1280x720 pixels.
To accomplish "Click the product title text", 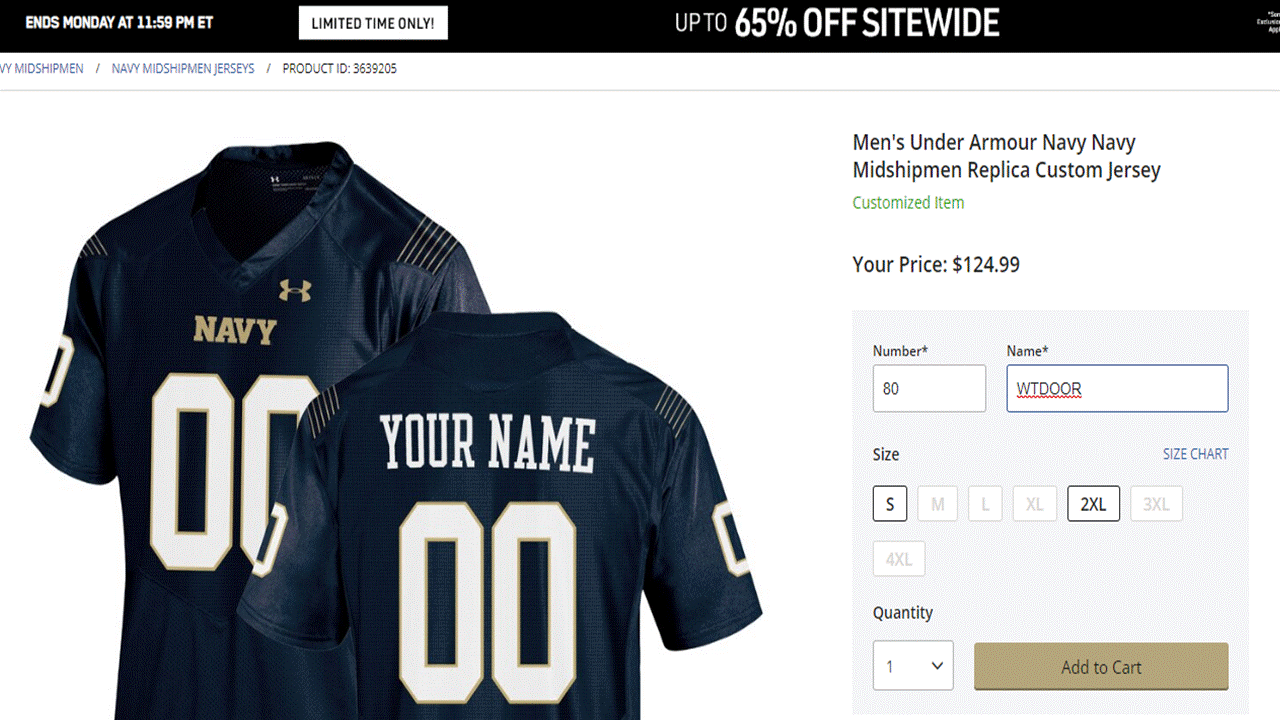I will pyautogui.click(x=1006, y=156).
